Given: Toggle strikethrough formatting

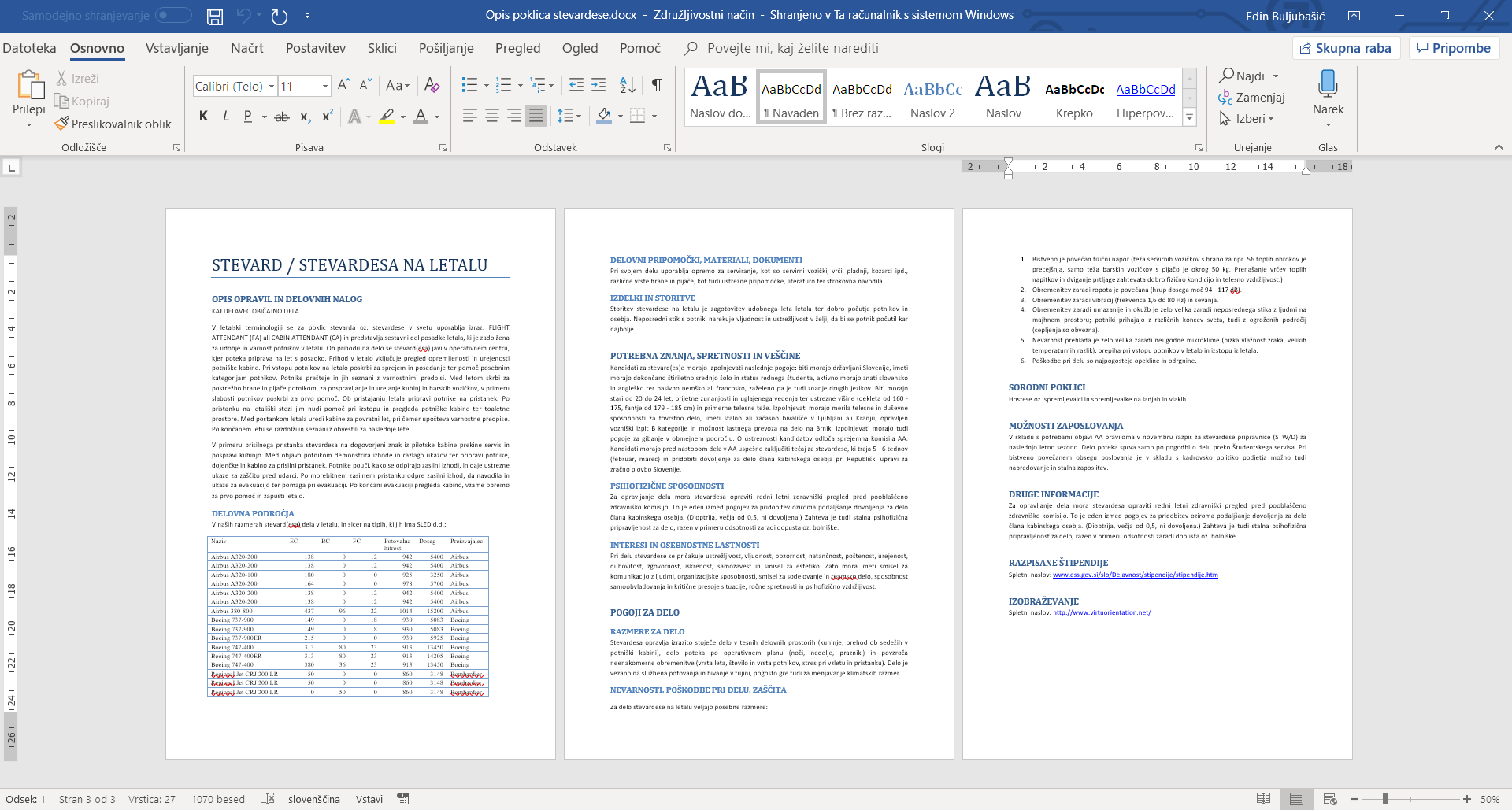Looking at the screenshot, I should tap(282, 117).
